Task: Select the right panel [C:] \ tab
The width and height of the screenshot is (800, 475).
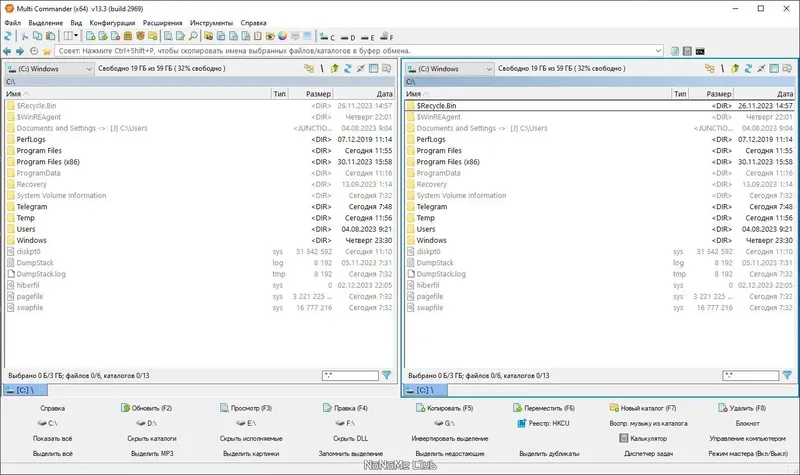Action: click(426, 390)
